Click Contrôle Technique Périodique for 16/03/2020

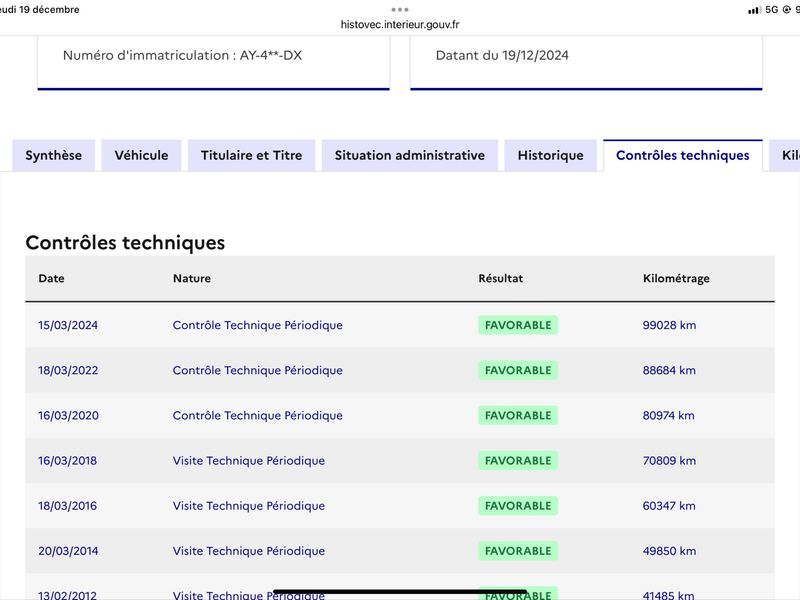tap(258, 415)
